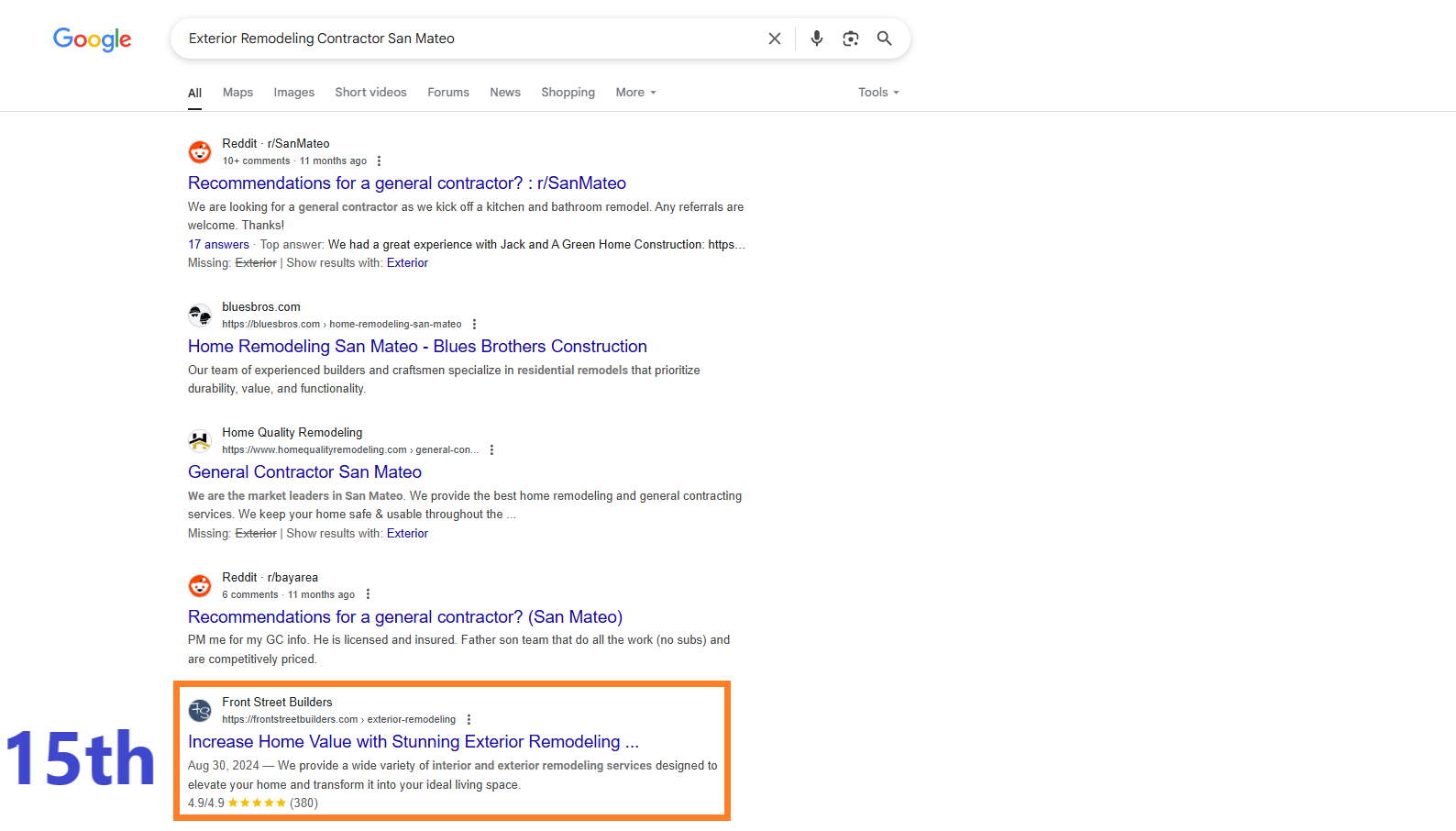The image size is (1456, 831).
Task: Click the frontstreetbuilders.com URL breadcrumb
Action: [x=339, y=720]
